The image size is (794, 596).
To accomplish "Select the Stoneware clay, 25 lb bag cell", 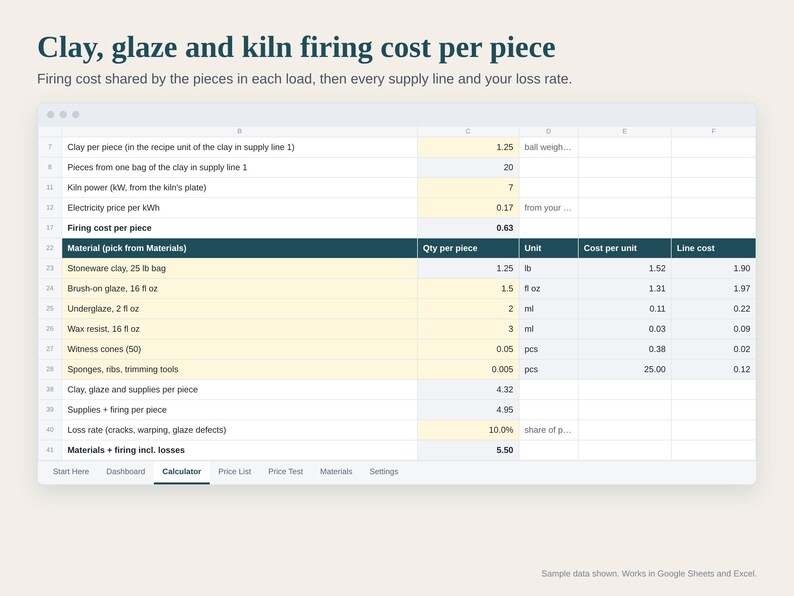I will (240, 268).
